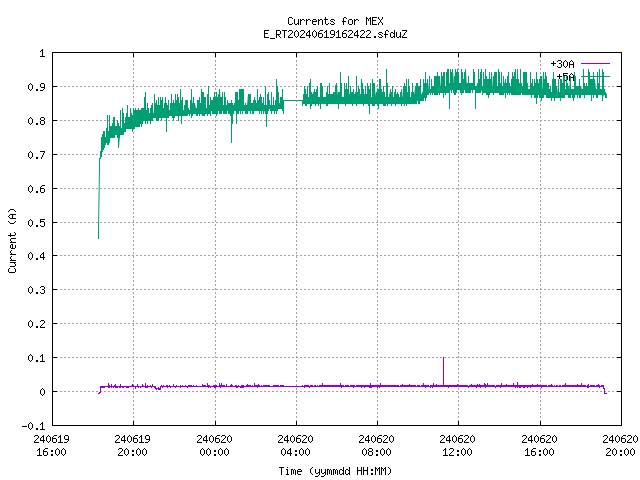The height and width of the screenshot is (480, 640).
Task: Click the x-axis label '240620 12:00'
Action: [457, 445]
